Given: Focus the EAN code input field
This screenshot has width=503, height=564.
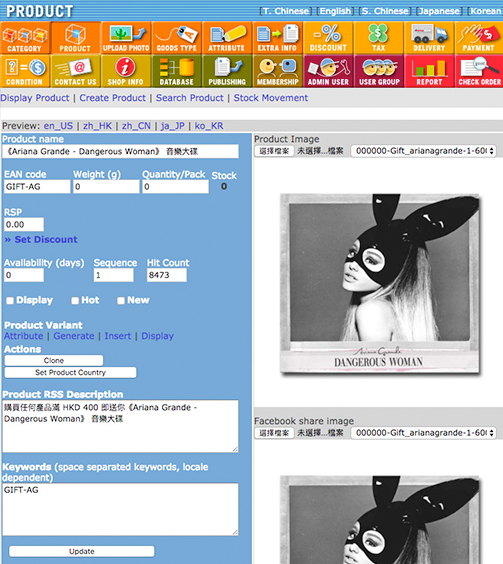Looking at the screenshot, I should point(37,187).
